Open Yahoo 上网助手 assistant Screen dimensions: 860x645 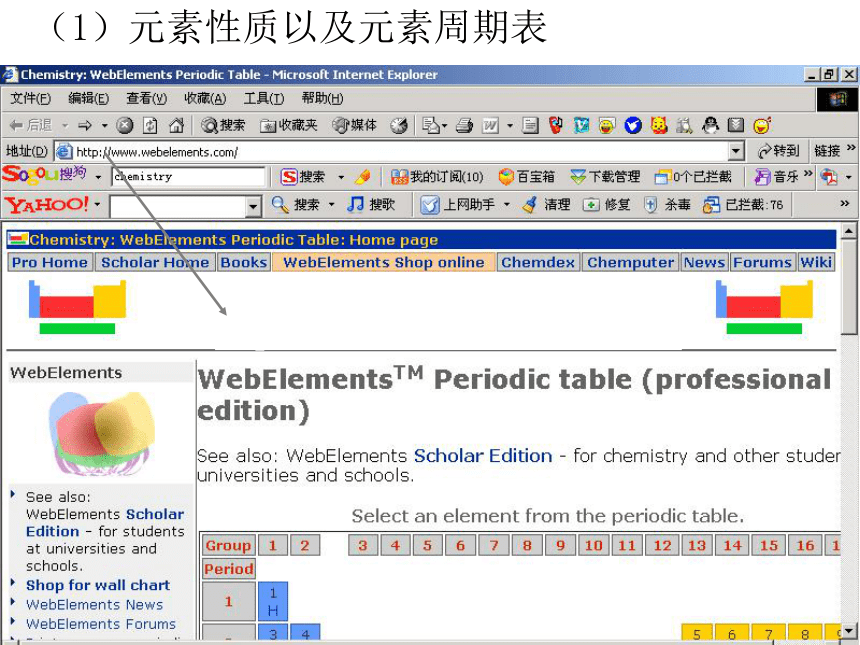coord(458,205)
